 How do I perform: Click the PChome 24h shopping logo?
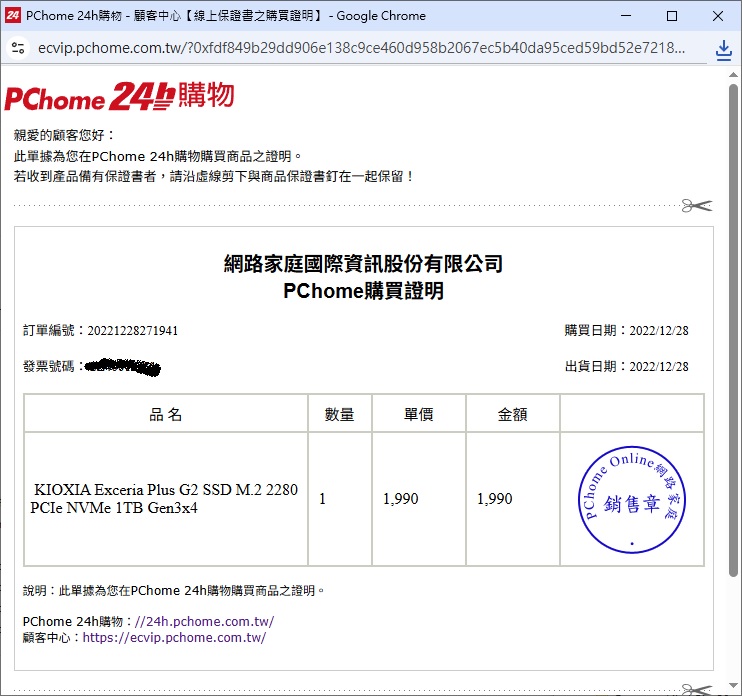tap(120, 96)
